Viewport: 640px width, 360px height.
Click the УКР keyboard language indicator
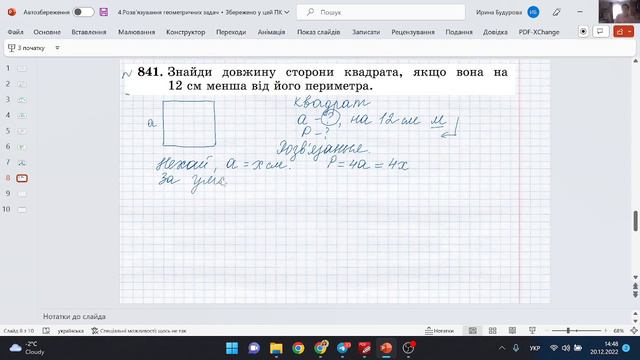click(535, 348)
